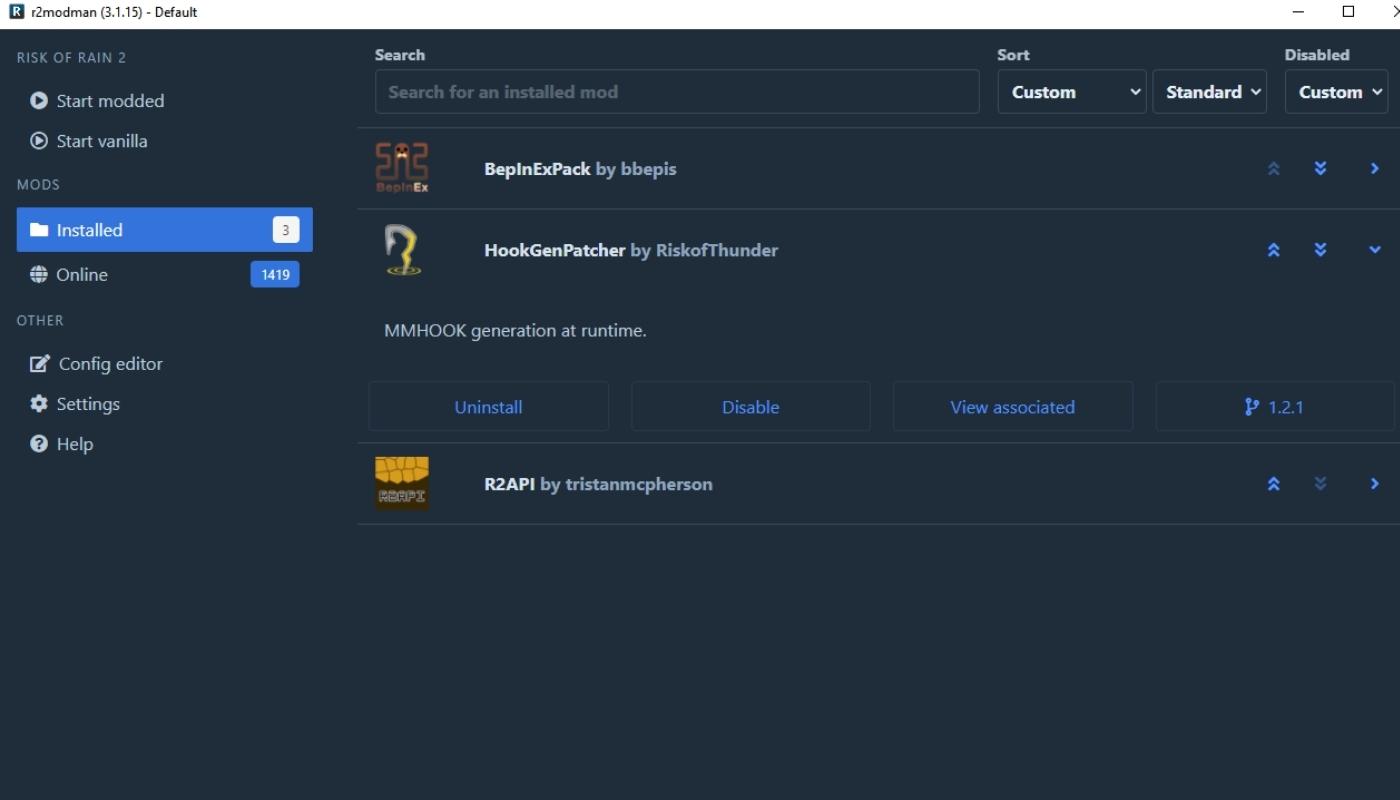Click the online count badge 1419

[275, 274]
